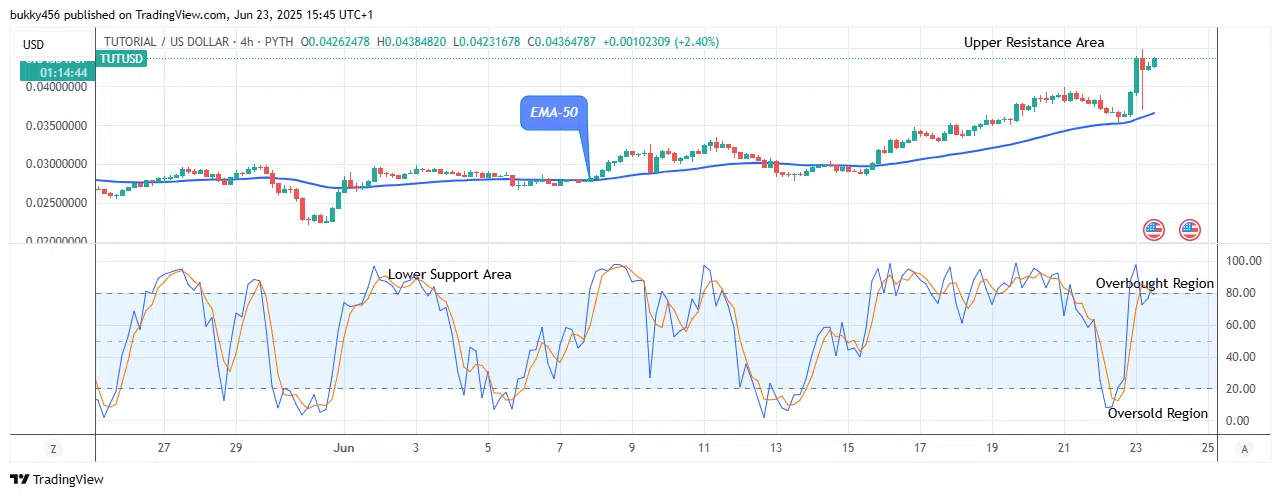Click the left US flag event icon

1154,230
